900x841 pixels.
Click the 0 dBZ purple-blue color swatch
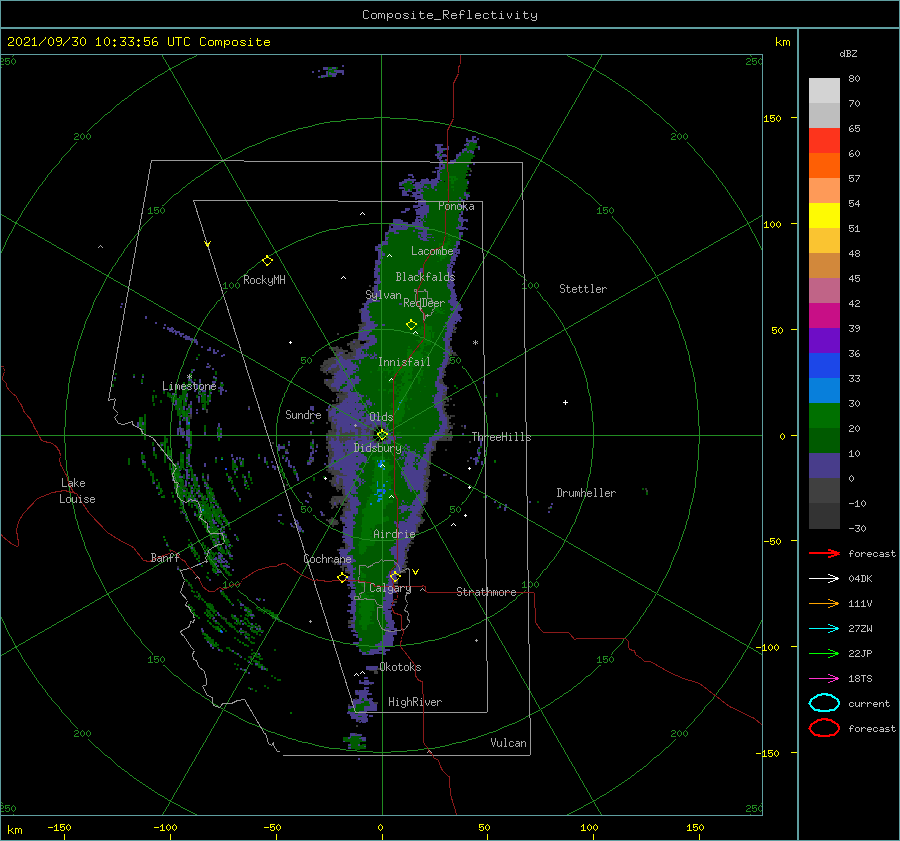coord(824,466)
